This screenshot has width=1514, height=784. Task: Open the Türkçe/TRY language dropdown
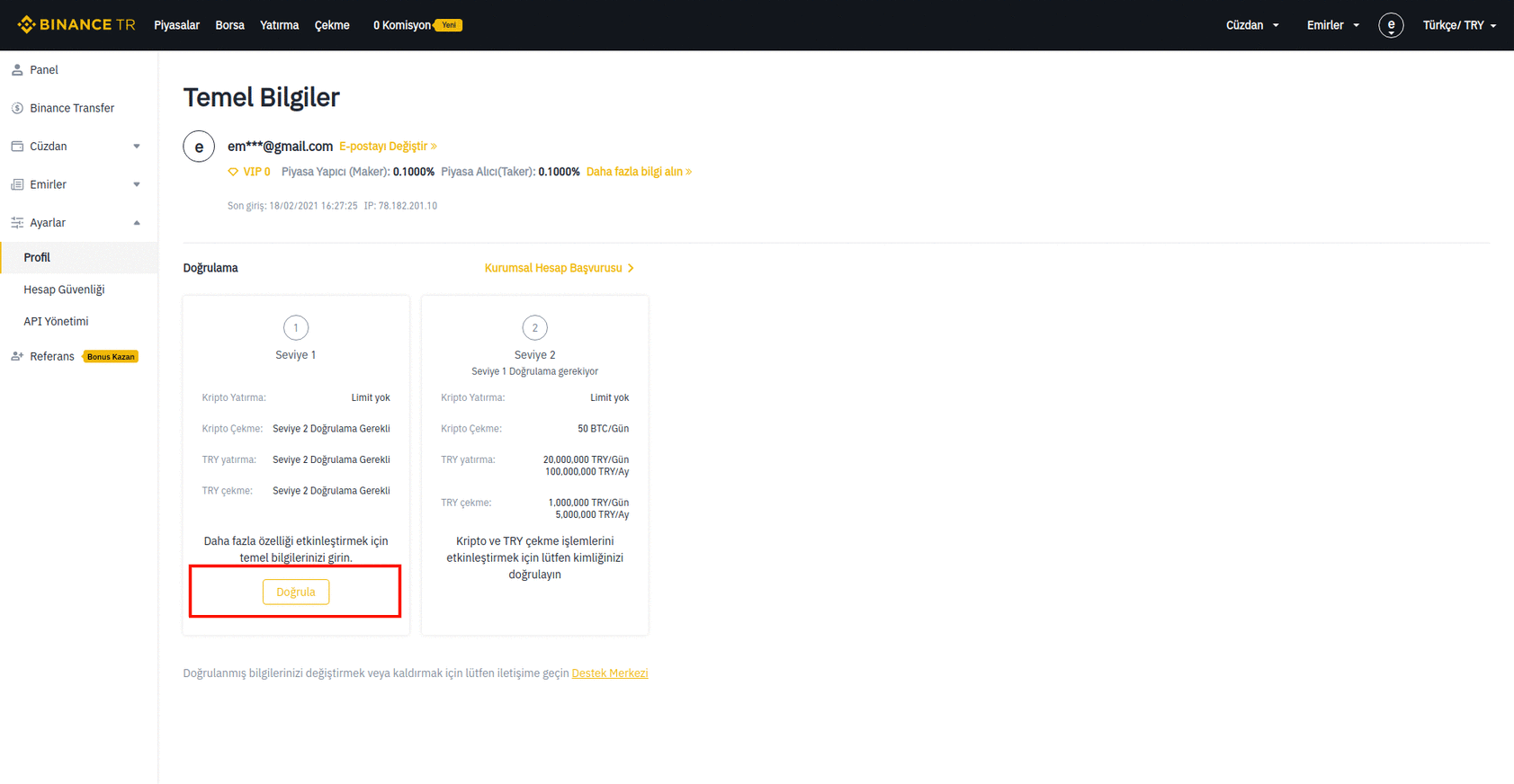pos(1459,25)
